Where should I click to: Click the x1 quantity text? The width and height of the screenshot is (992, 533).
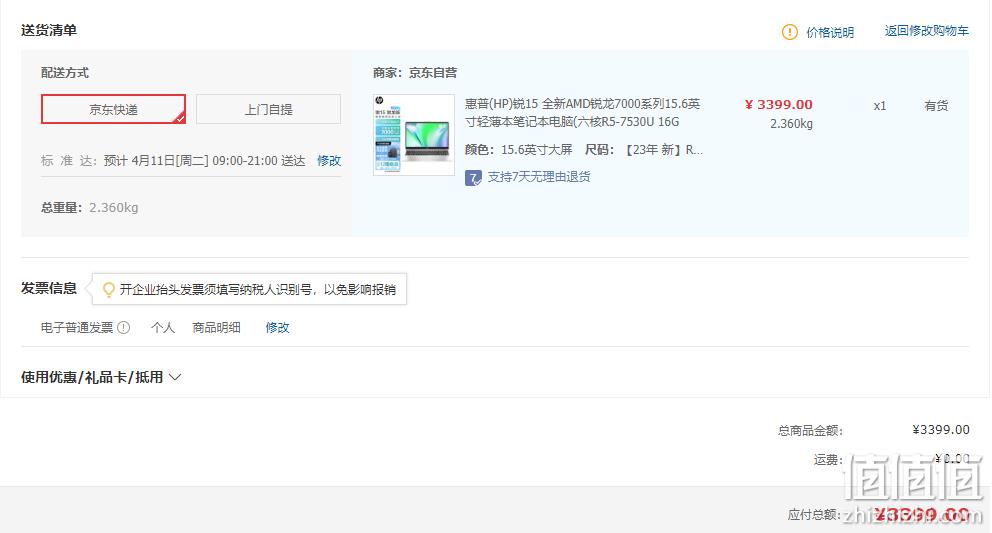click(879, 106)
